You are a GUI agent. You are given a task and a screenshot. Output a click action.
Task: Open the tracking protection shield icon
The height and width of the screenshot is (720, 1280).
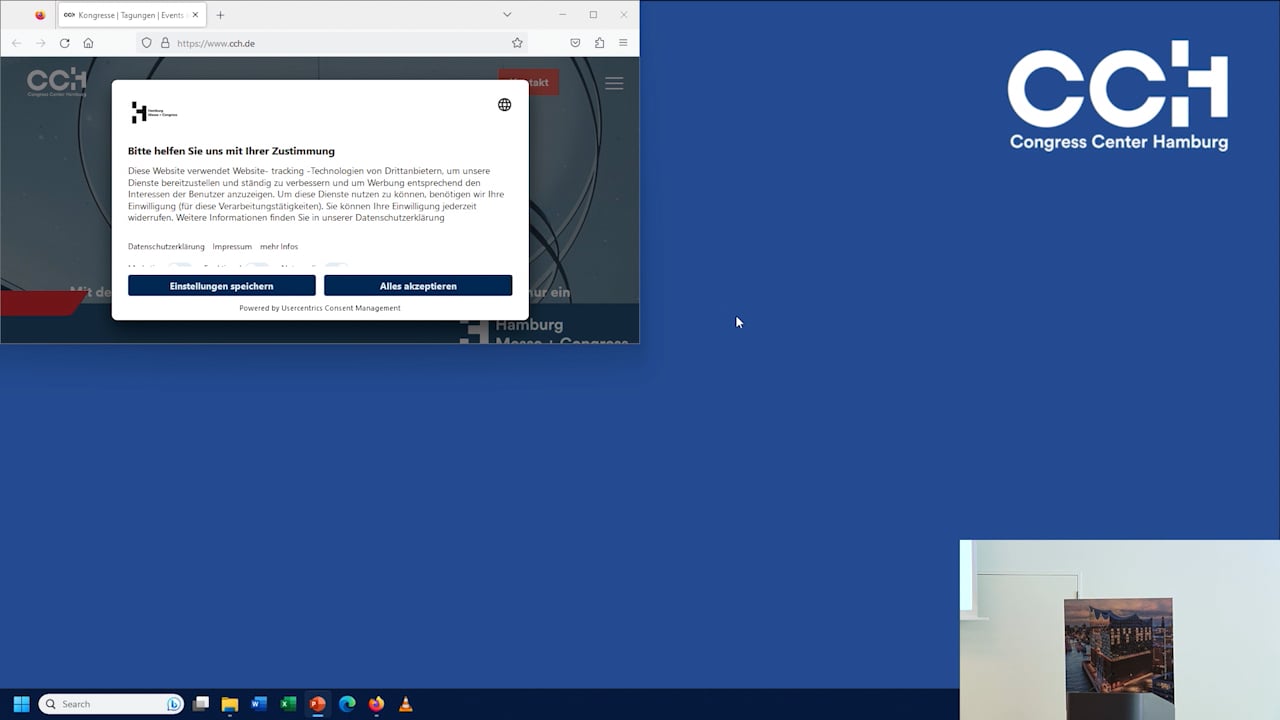point(146,43)
